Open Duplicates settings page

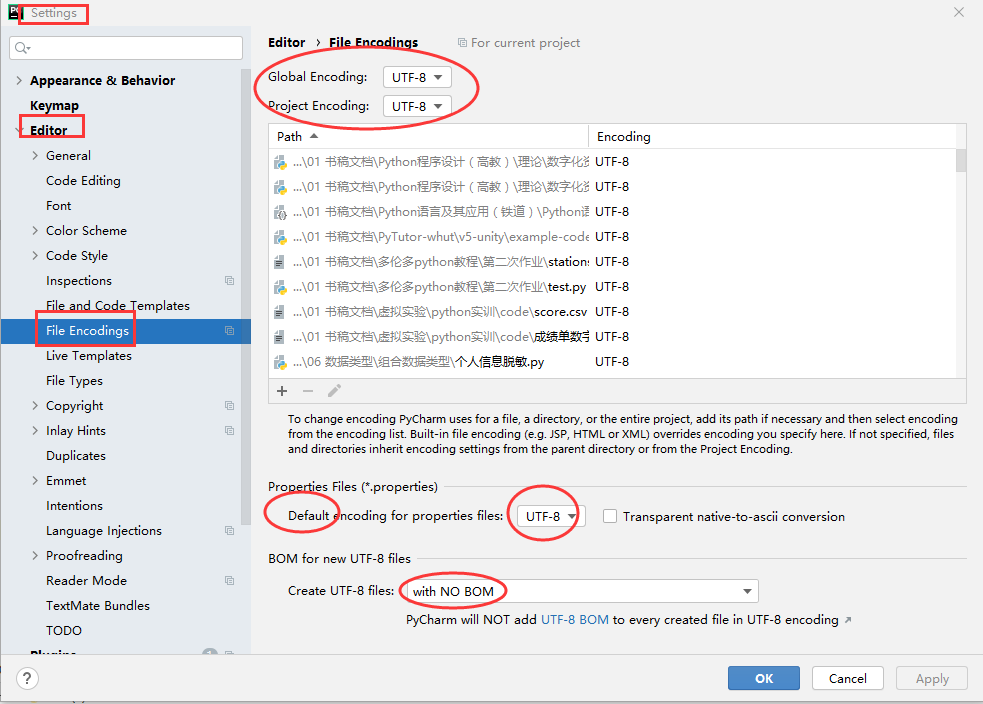pyautogui.click(x=76, y=456)
